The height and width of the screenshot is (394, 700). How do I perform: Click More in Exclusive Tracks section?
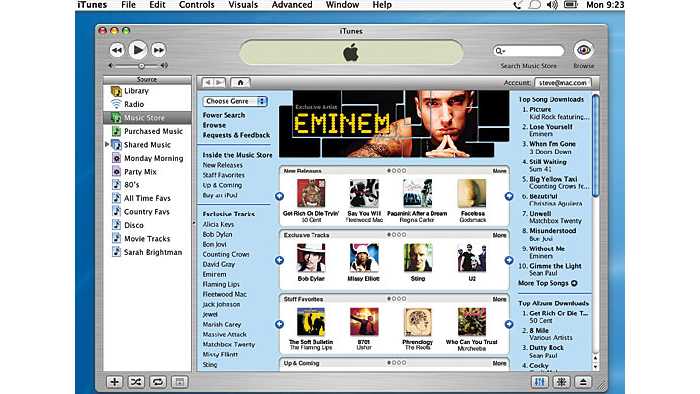500,235
